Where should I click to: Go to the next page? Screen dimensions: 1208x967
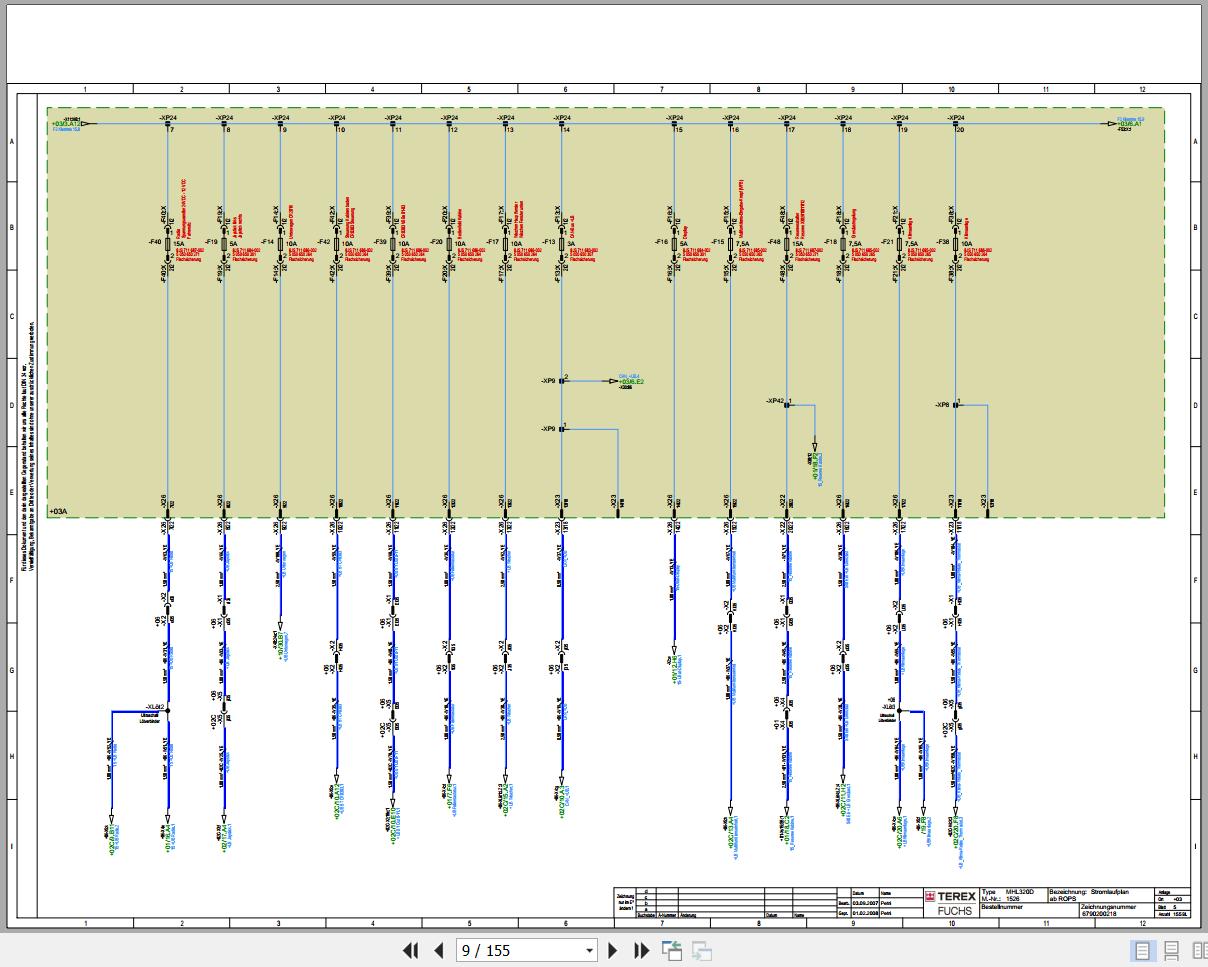[613, 950]
